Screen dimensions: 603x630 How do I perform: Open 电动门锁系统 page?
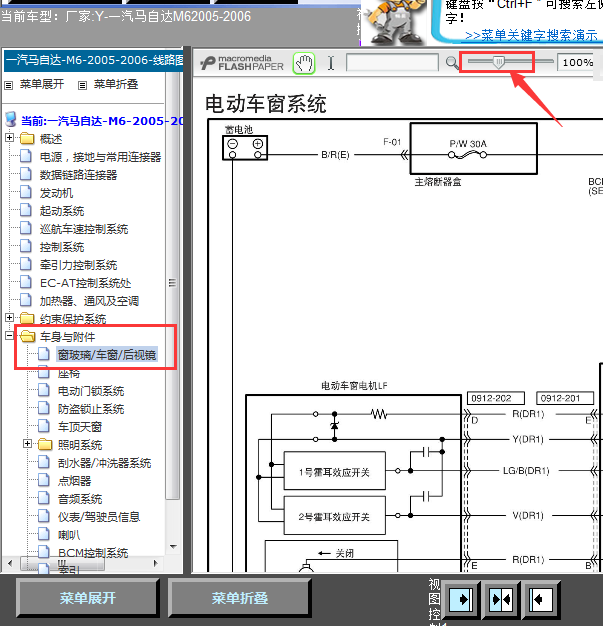click(x=91, y=391)
